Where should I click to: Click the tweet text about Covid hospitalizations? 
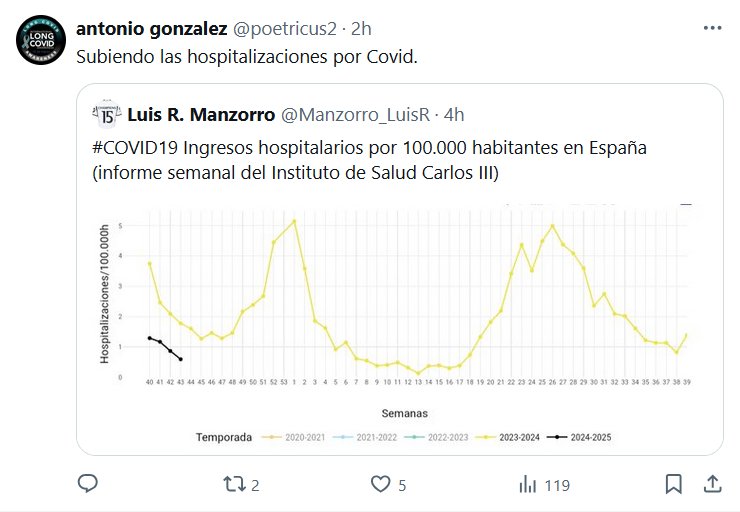coord(246,55)
